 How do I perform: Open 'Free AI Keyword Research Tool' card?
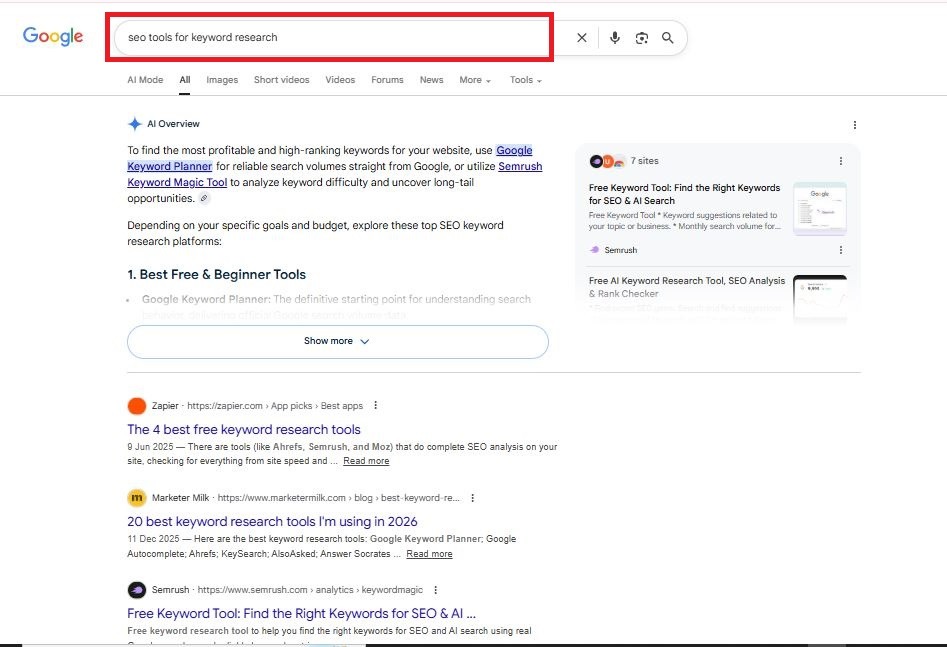(687, 287)
